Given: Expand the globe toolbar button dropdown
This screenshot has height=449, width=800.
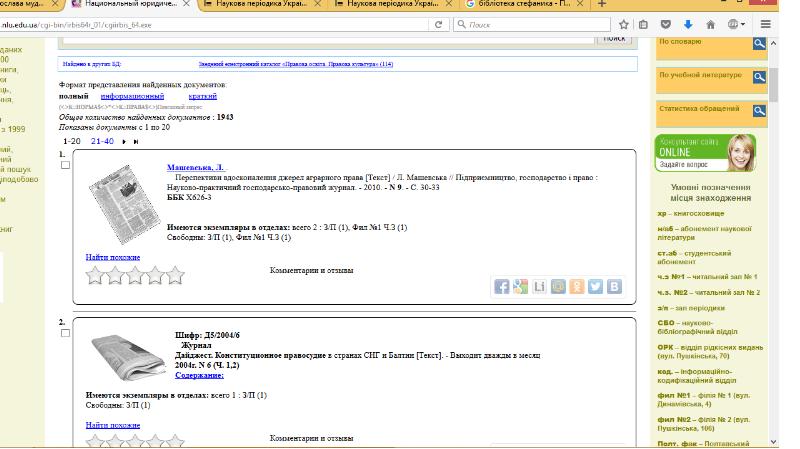Looking at the screenshot, I should (745, 24).
